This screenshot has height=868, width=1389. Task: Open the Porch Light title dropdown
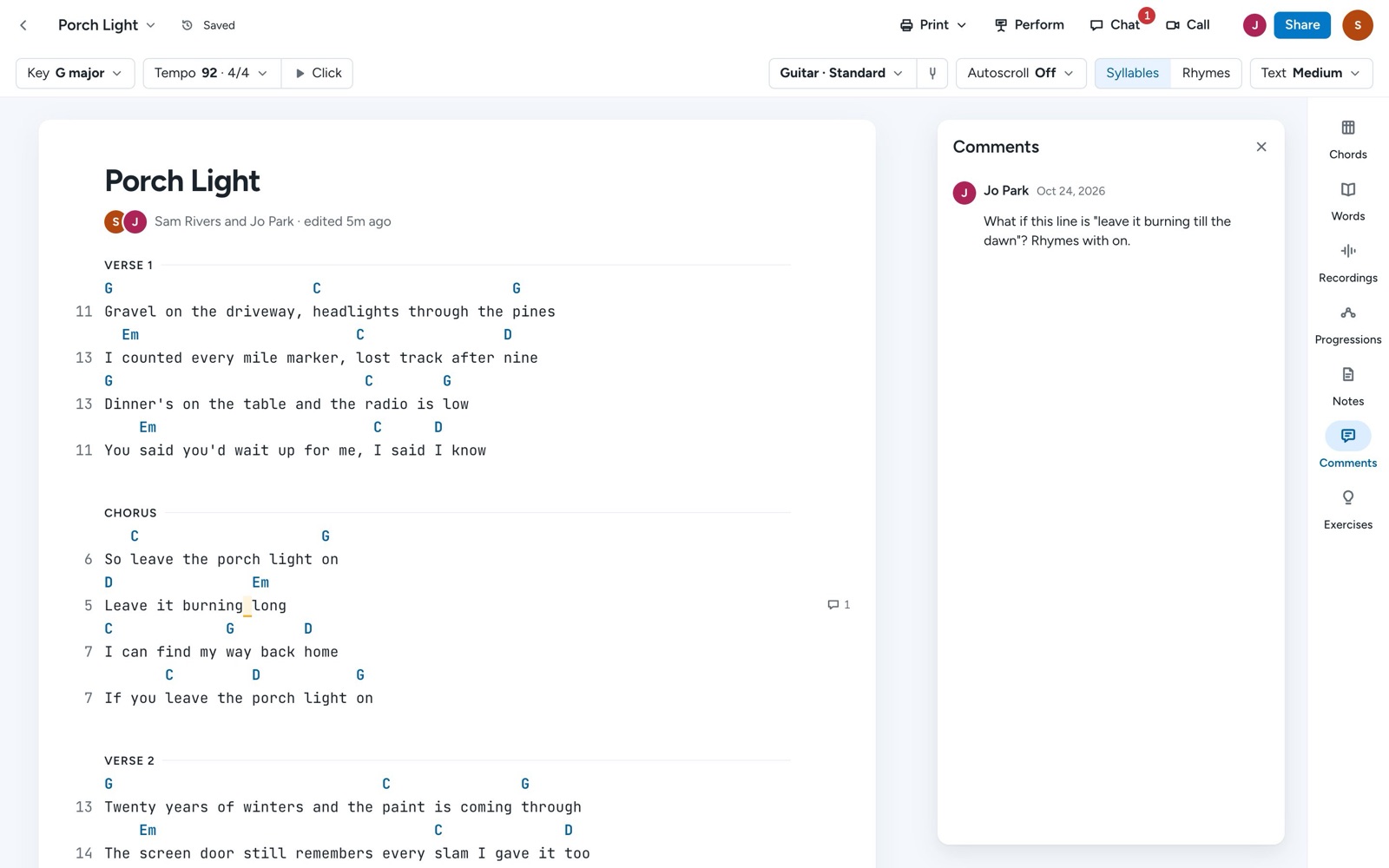click(107, 25)
